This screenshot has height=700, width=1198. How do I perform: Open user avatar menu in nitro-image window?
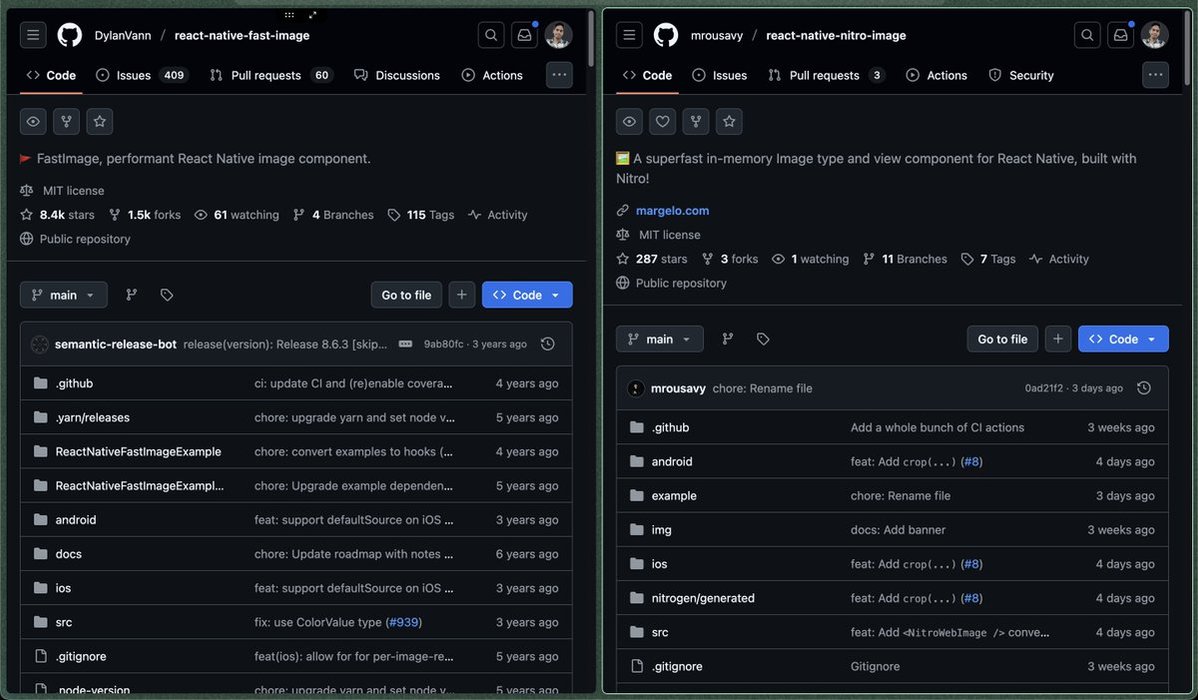pos(1154,35)
